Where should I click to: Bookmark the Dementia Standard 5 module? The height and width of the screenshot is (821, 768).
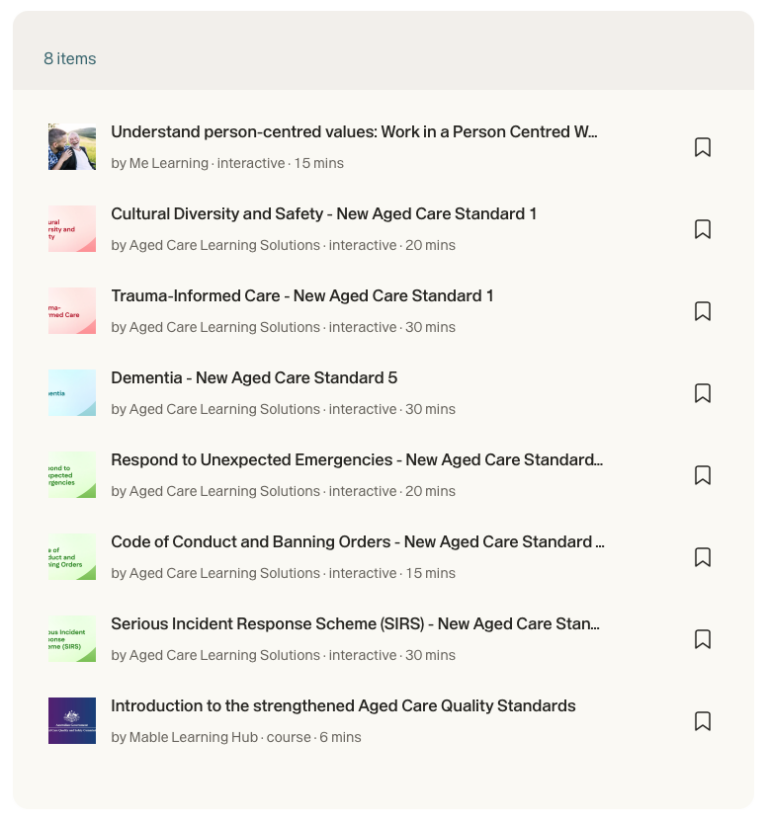pos(703,393)
